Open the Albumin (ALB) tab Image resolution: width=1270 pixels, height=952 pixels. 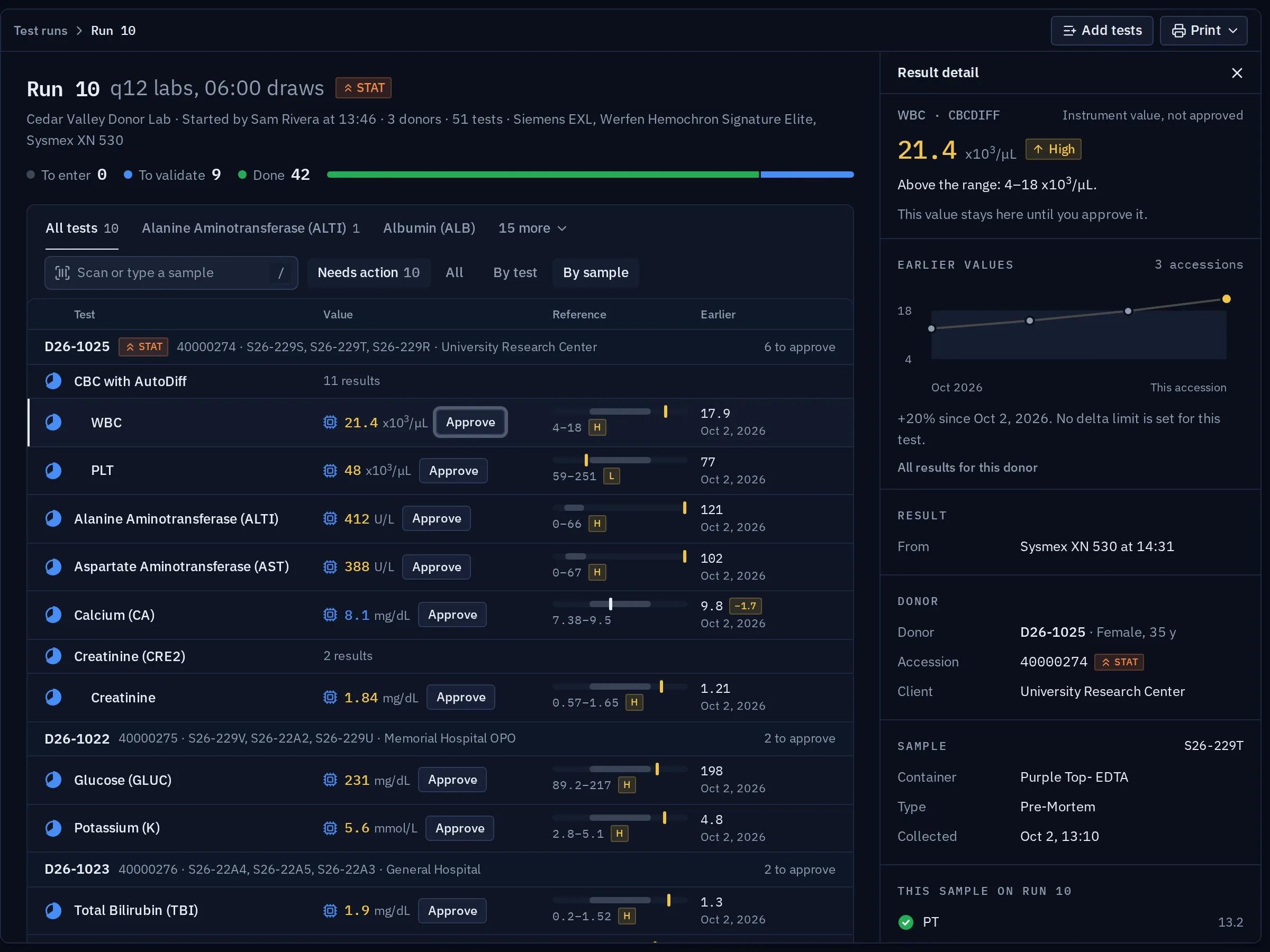[x=429, y=228]
